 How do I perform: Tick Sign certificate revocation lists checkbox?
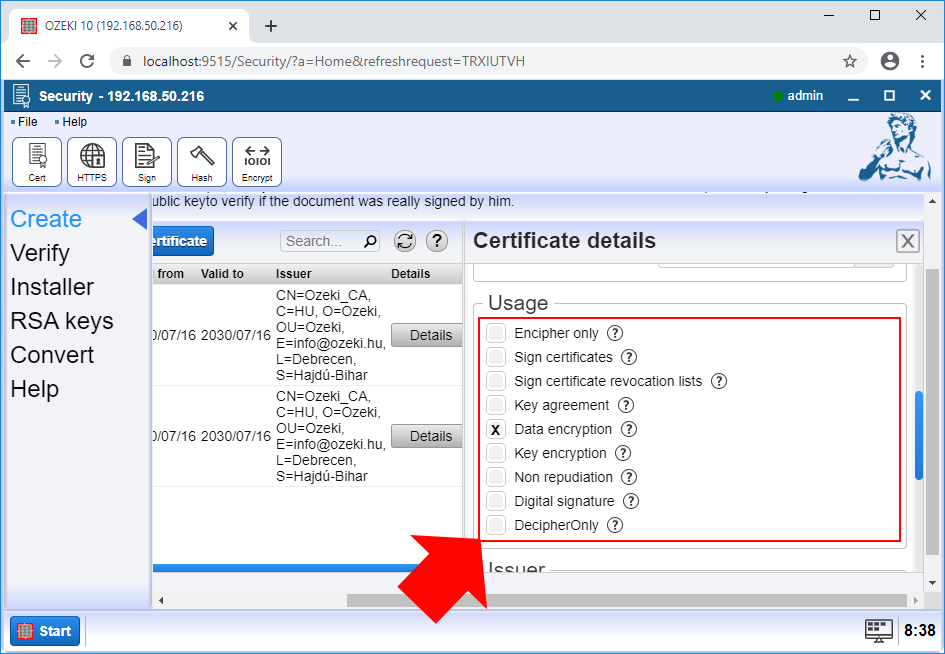(496, 381)
